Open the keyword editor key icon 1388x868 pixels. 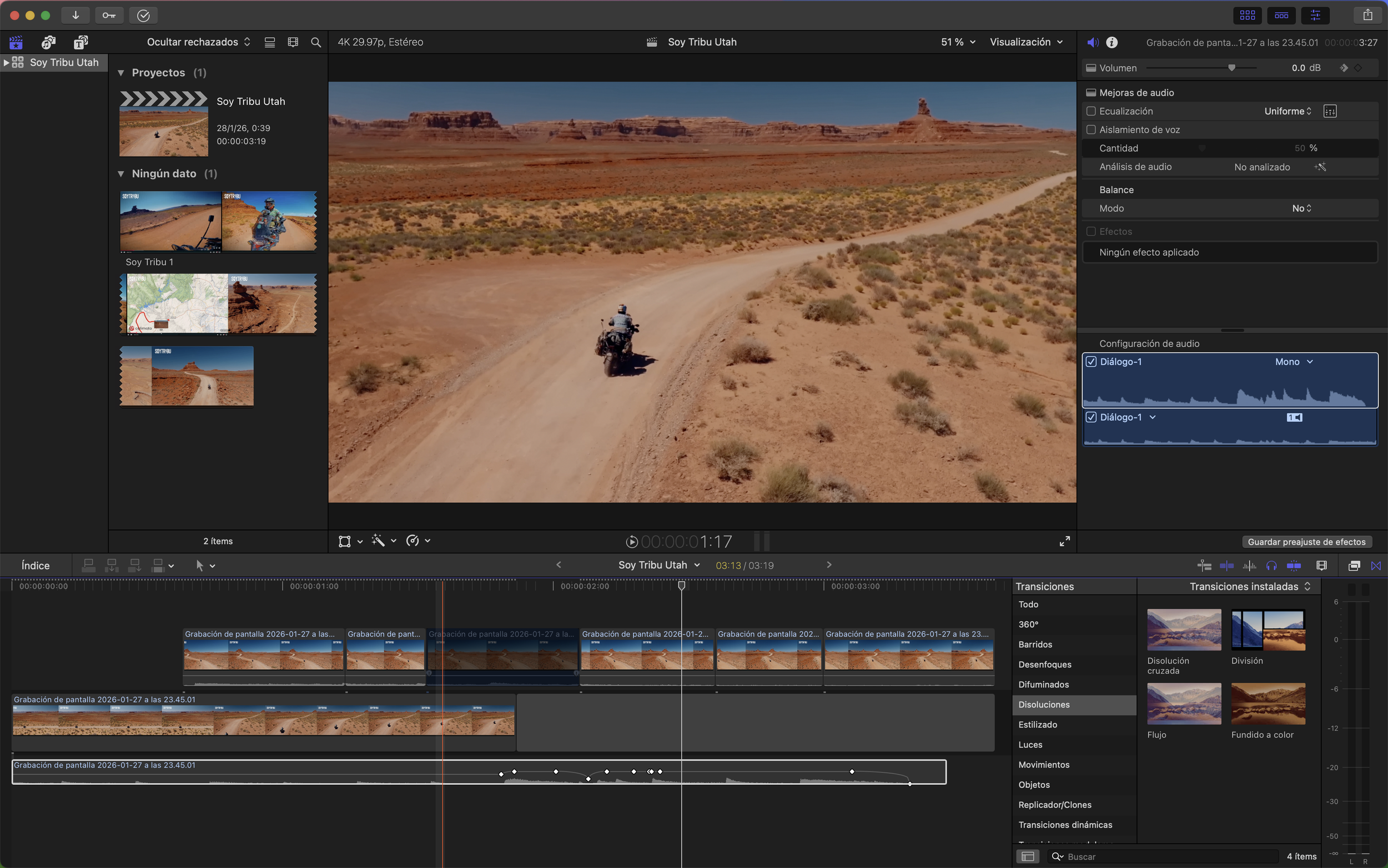click(x=109, y=16)
